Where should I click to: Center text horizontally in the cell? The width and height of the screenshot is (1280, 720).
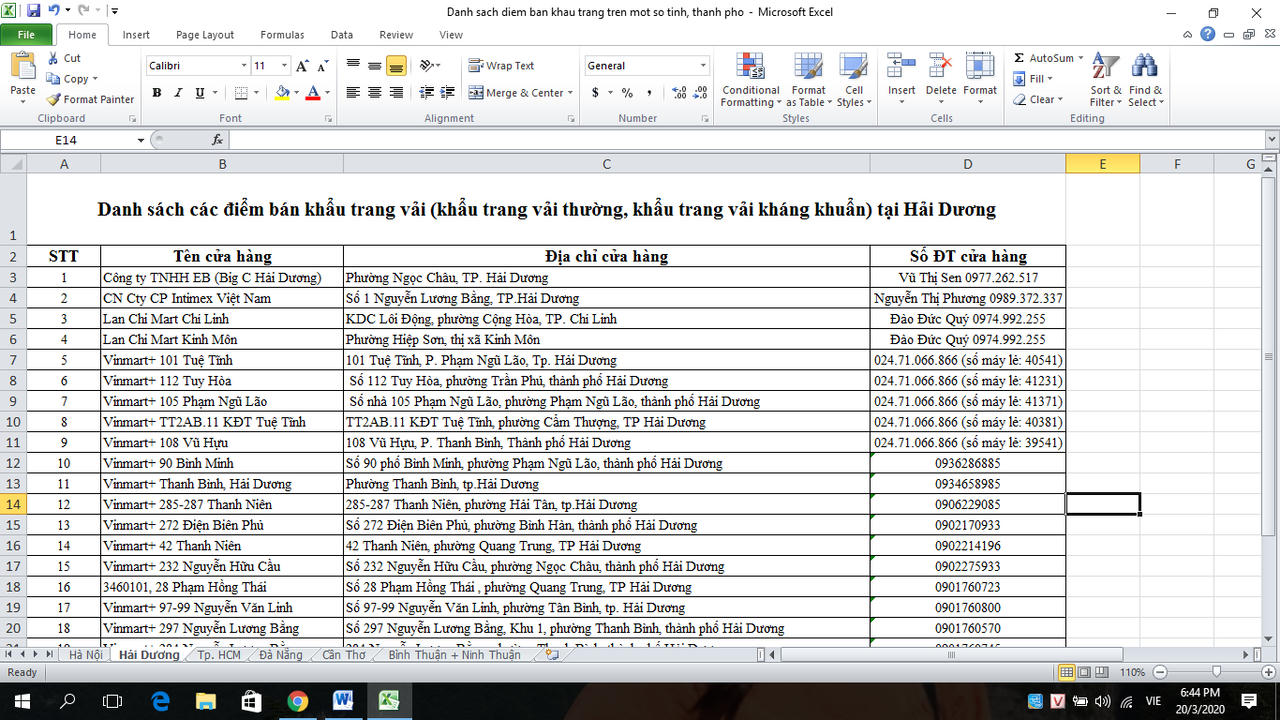coord(375,93)
